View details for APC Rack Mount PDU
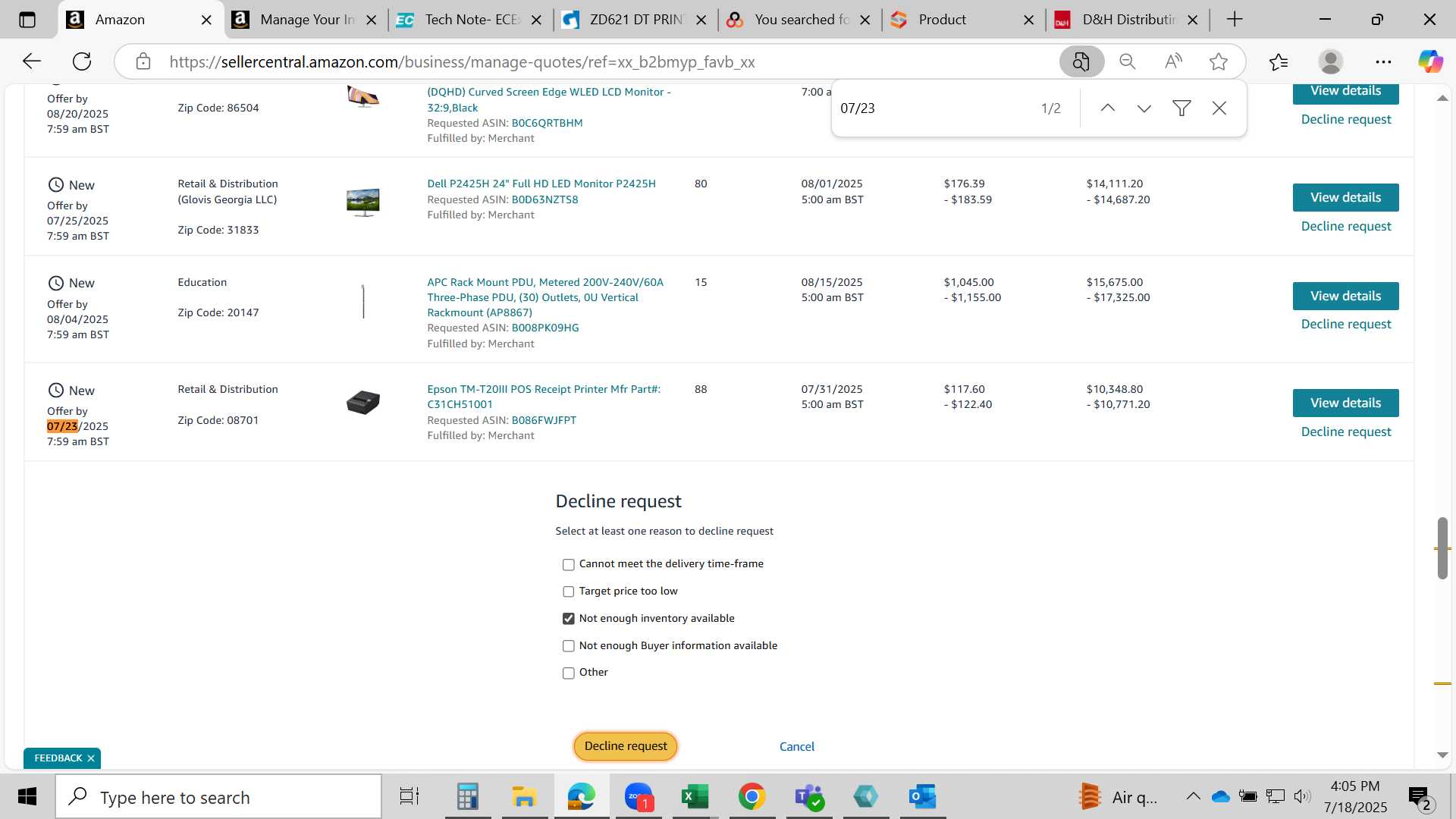1456x819 pixels. (1345, 297)
